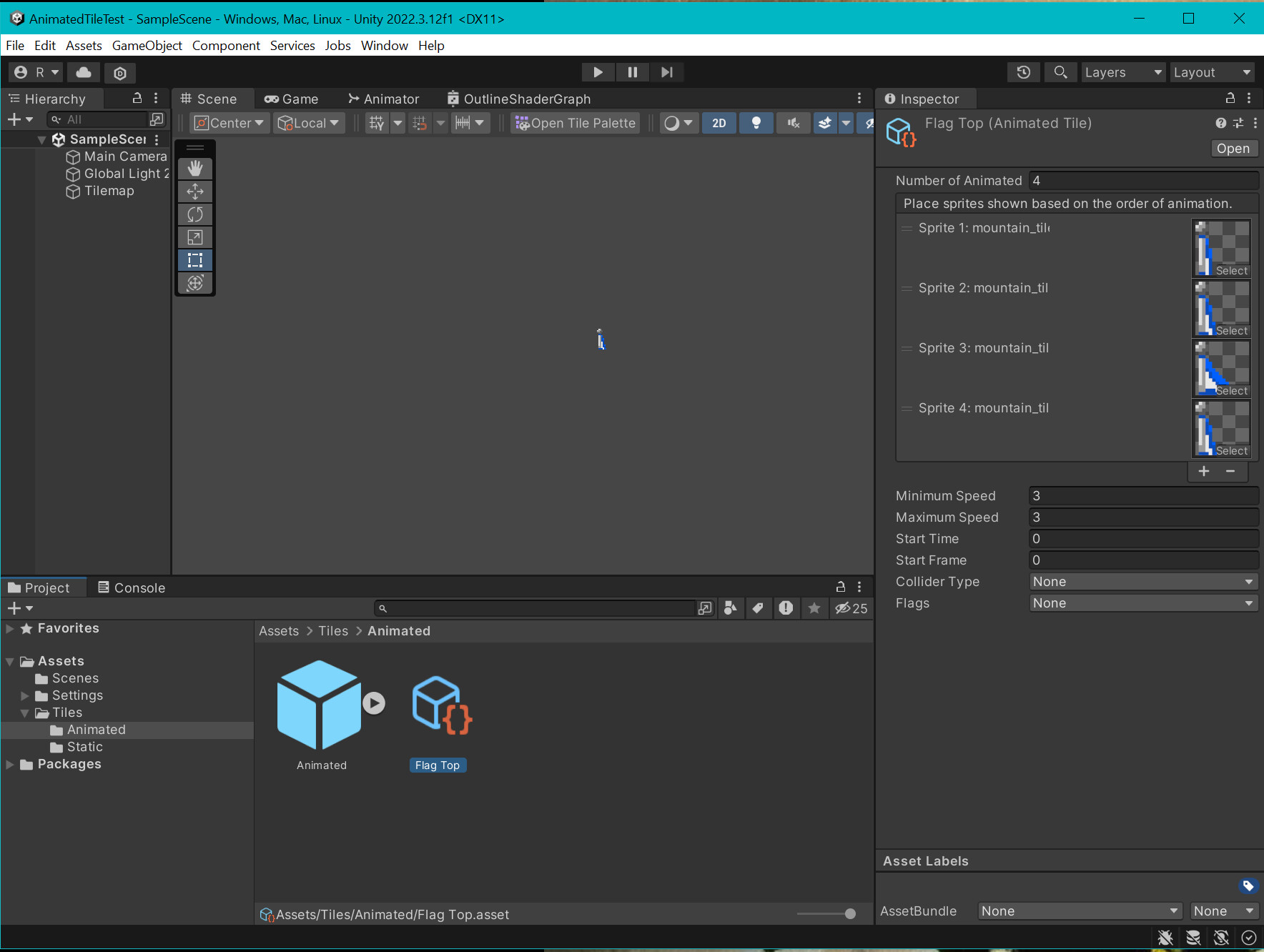Click the Open button in the Inspector
Image resolution: width=1264 pixels, height=952 pixels.
pos(1233,148)
